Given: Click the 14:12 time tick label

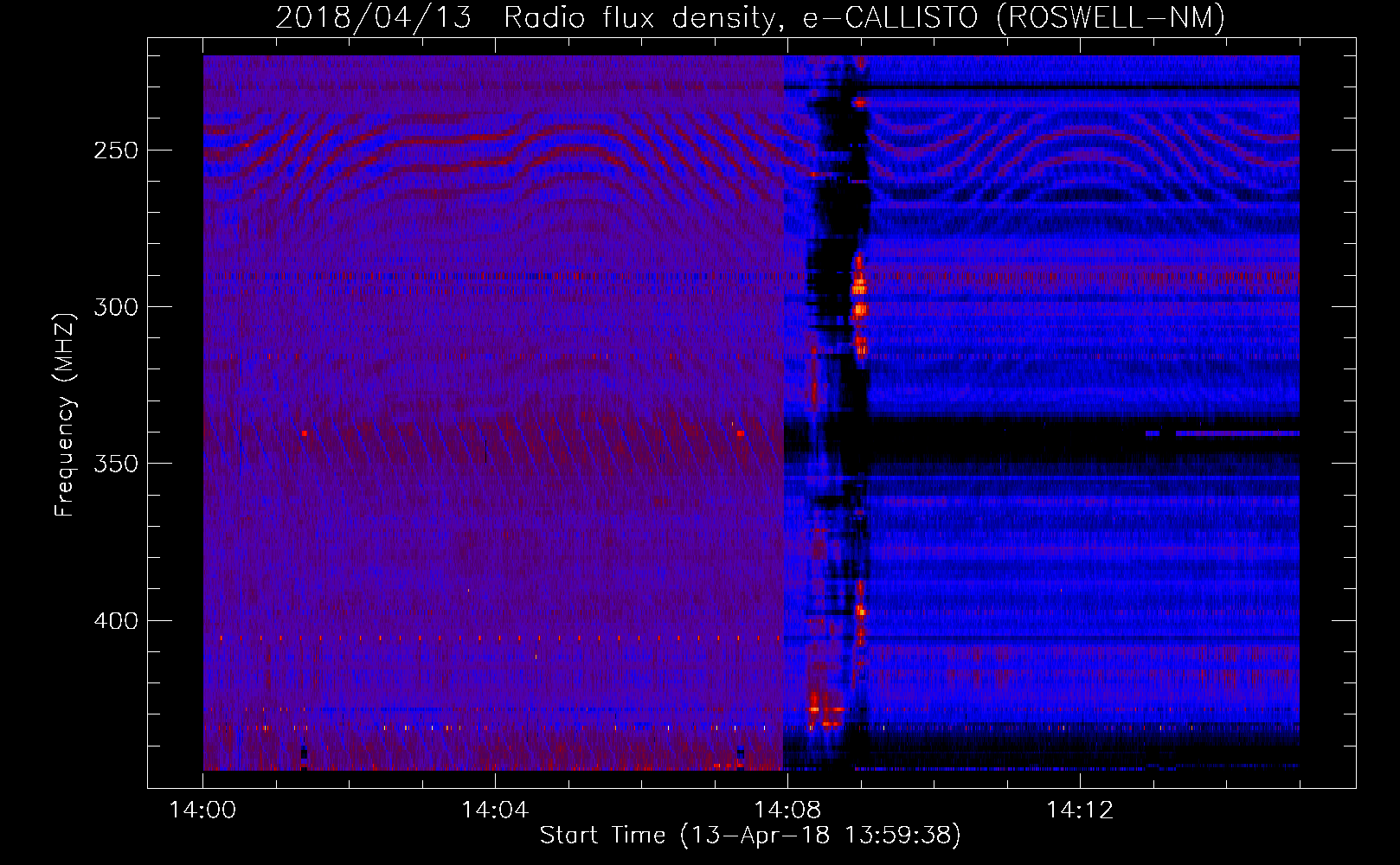Looking at the screenshot, I should (1080, 811).
